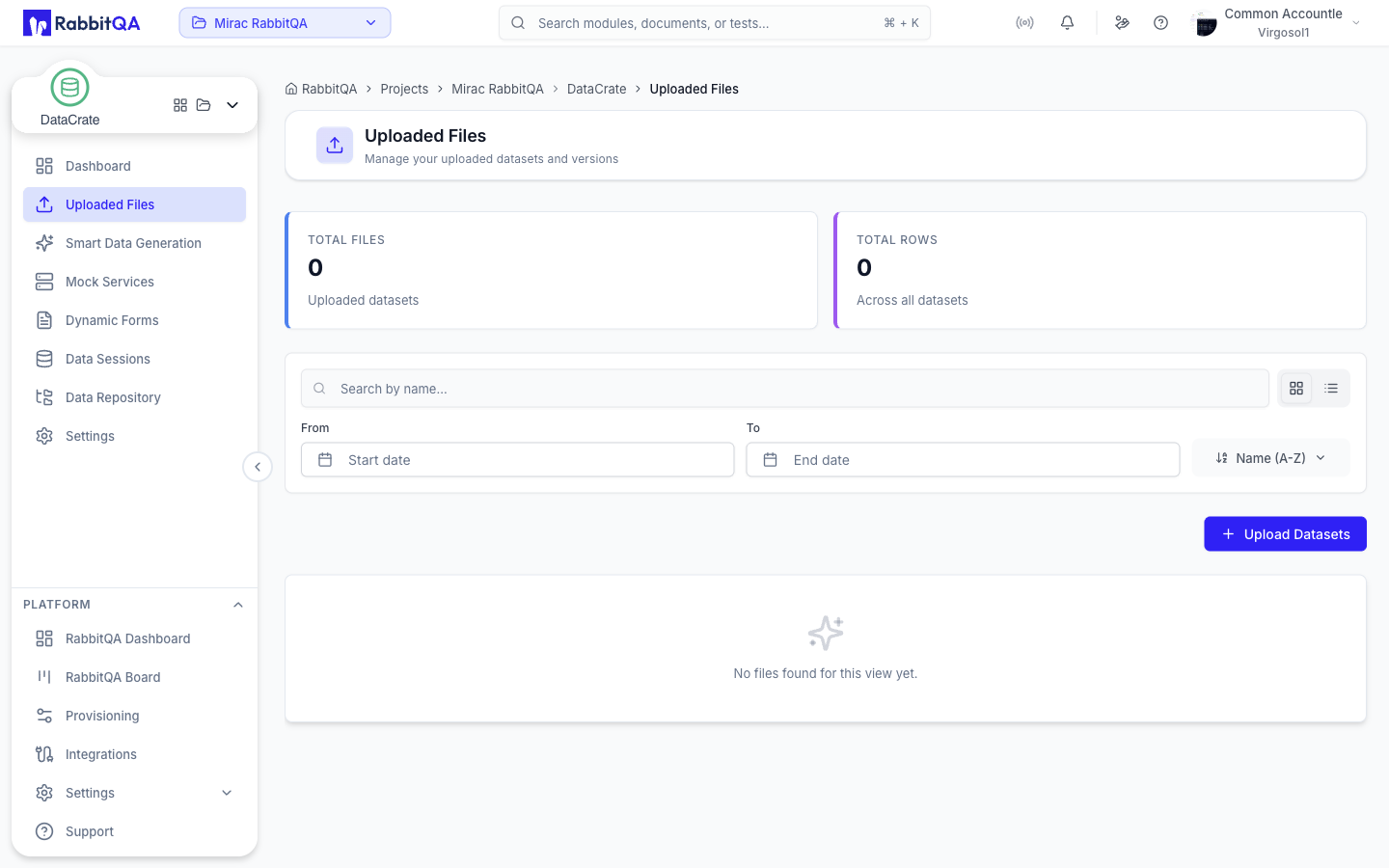
Task: Click the Projects breadcrumb
Action: 404,89
